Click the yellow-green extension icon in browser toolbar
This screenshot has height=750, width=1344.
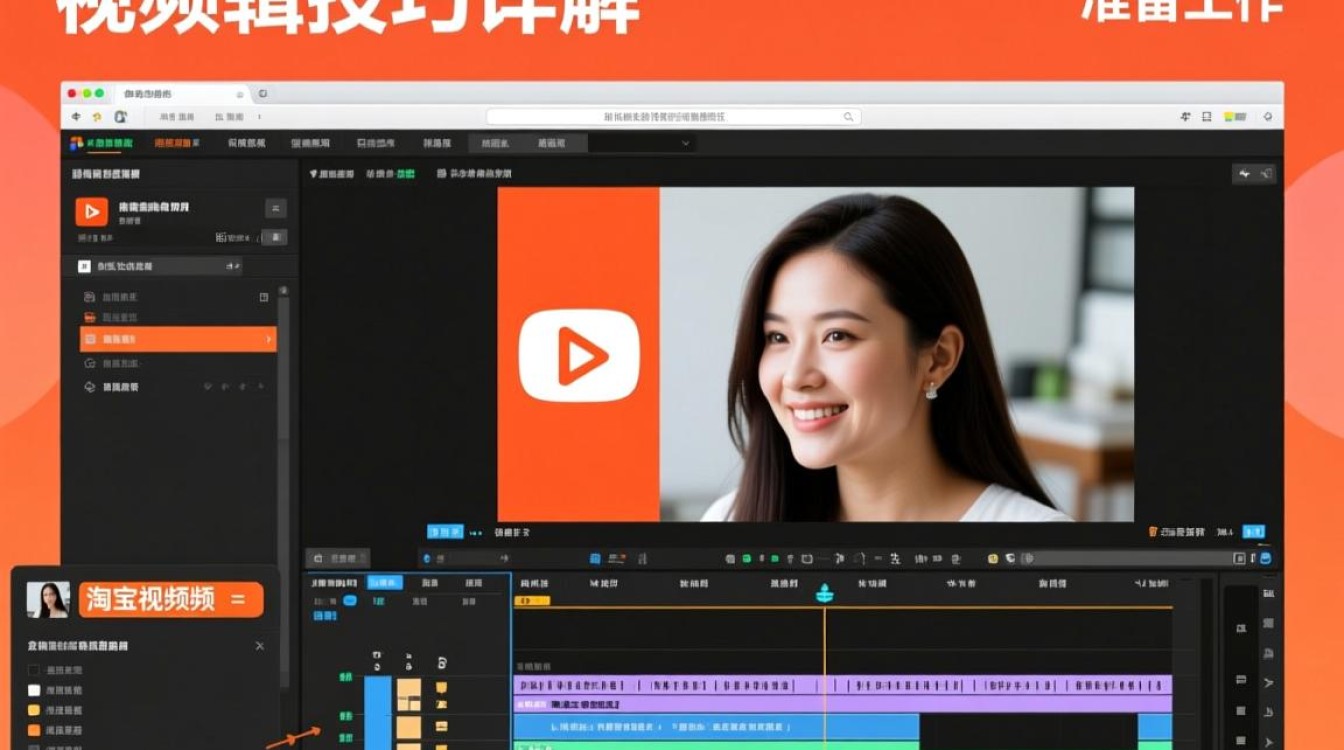[x=1229, y=117]
